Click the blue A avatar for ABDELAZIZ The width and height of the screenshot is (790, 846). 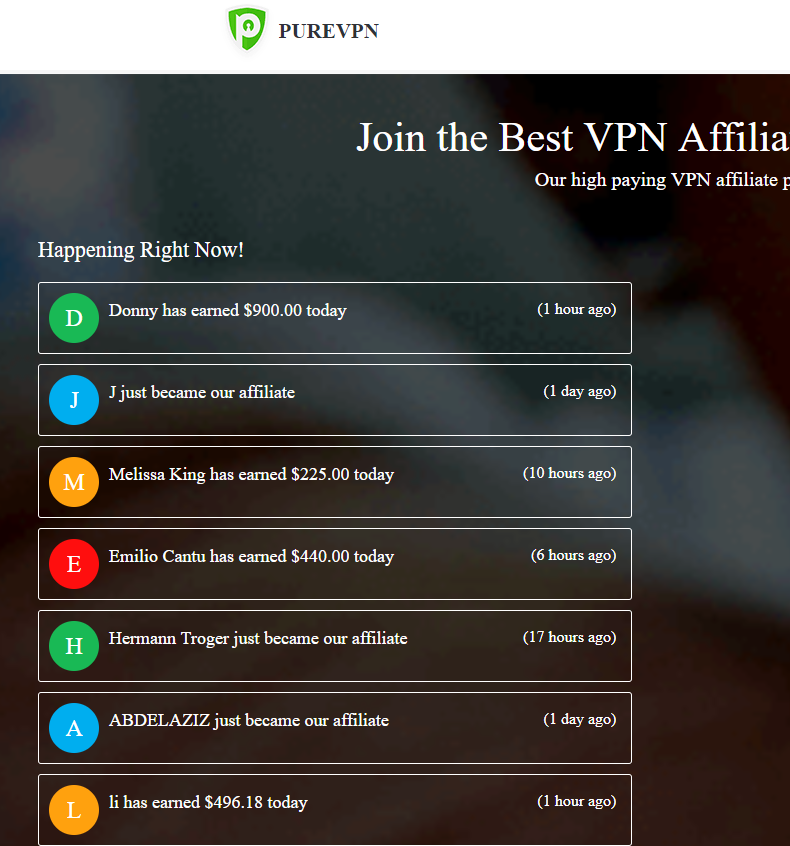(x=74, y=728)
